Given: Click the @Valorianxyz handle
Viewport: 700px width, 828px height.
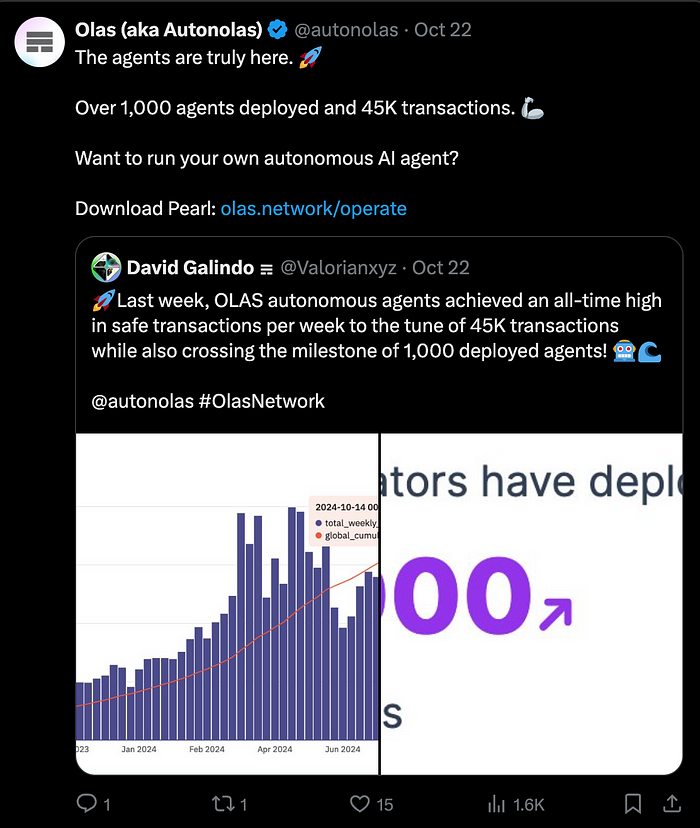Looking at the screenshot, I should [338, 267].
